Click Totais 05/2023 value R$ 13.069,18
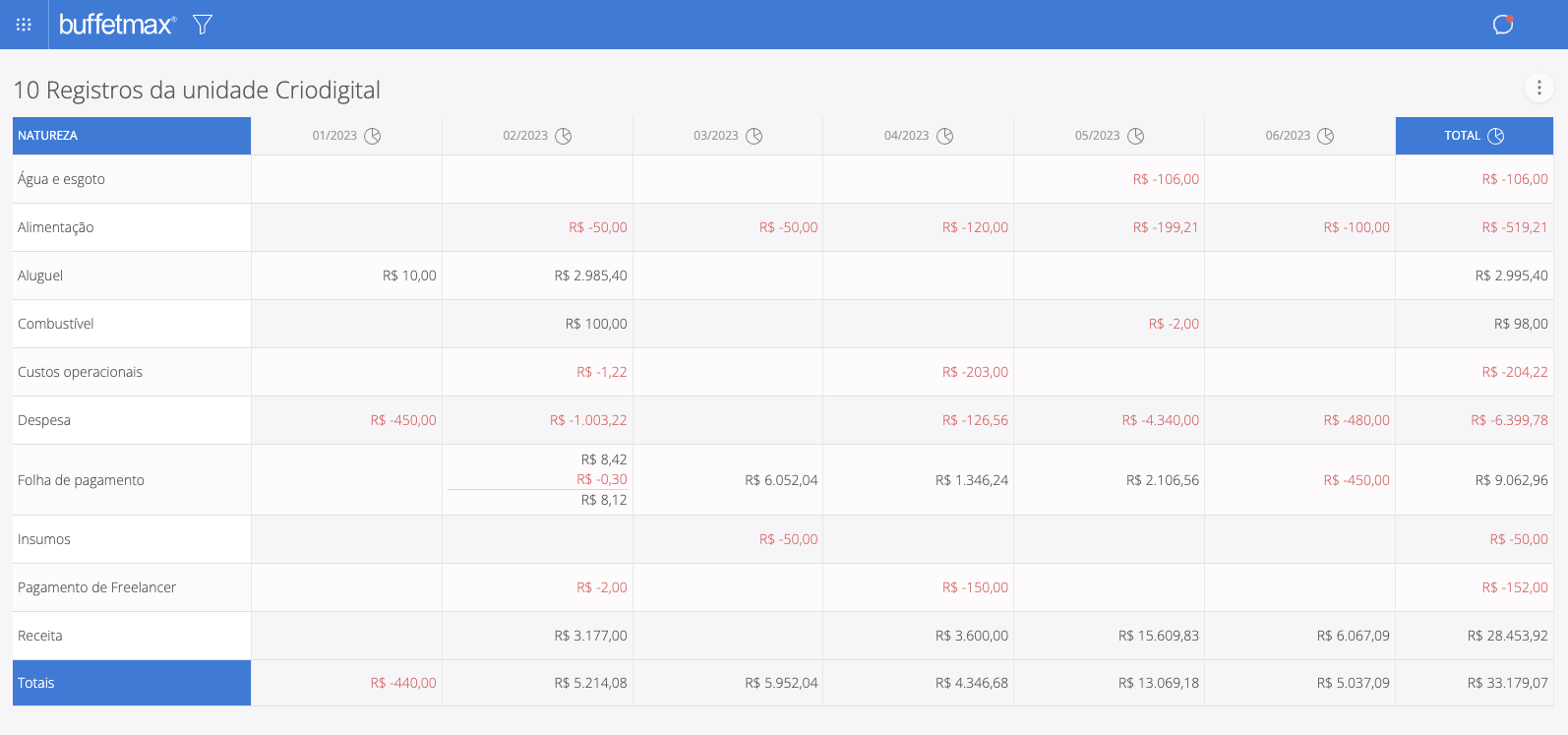1568x735 pixels. pos(1159,683)
